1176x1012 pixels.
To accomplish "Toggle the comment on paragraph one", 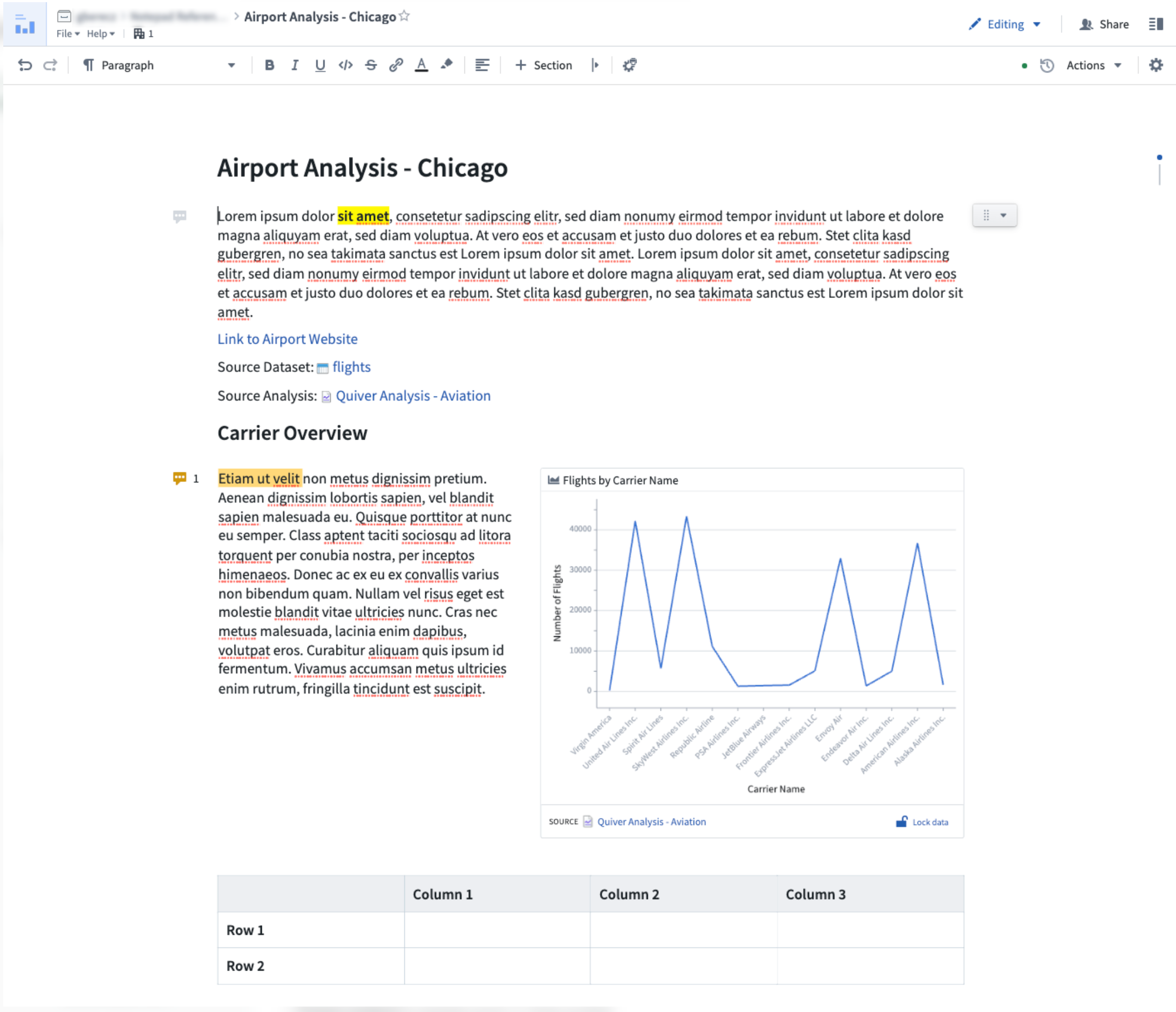I will 180,214.
